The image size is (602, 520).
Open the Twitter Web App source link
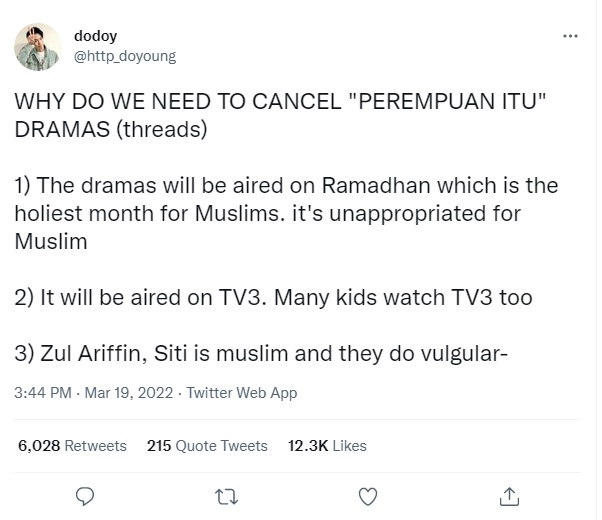242,393
